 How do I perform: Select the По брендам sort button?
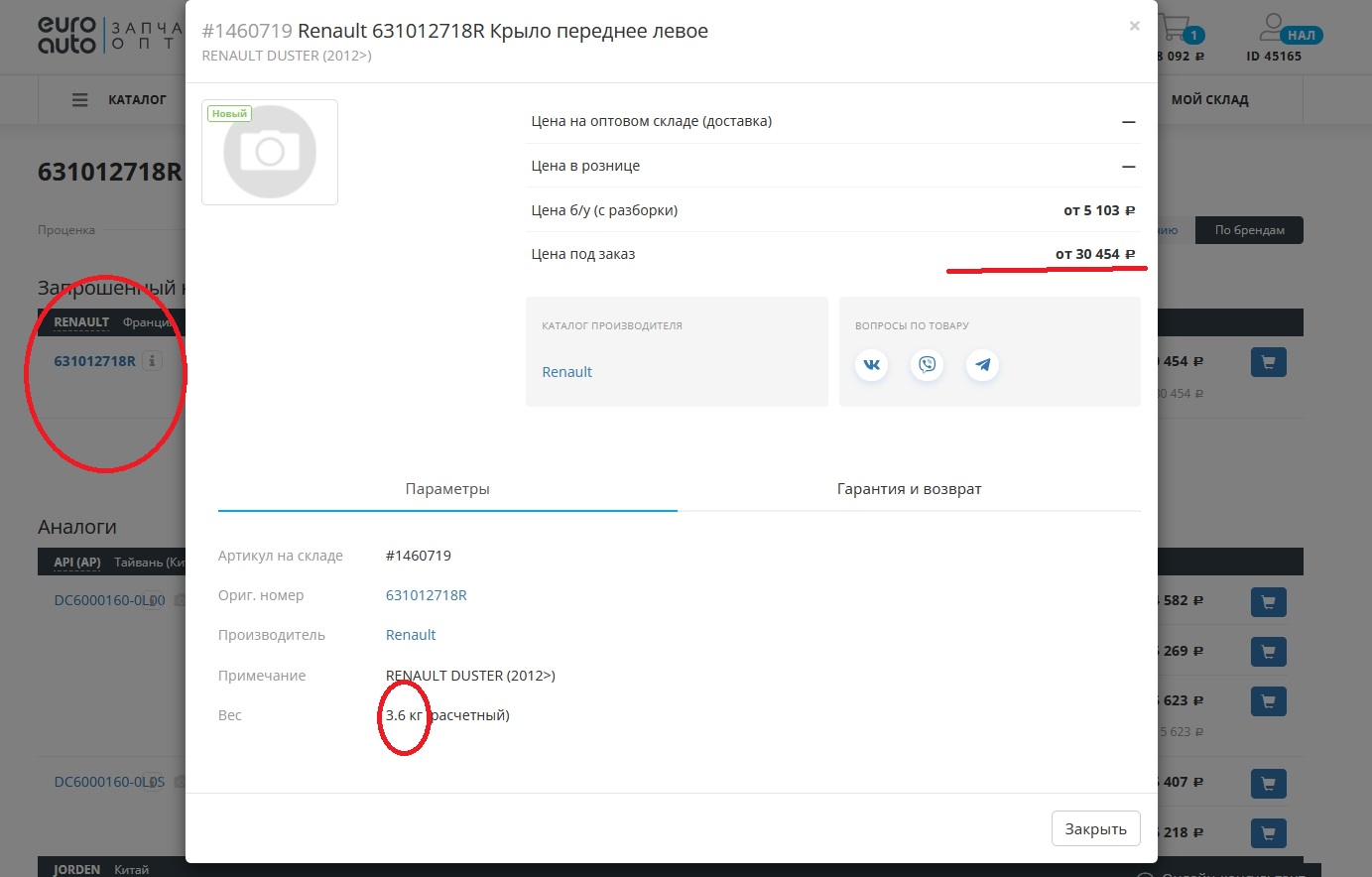pyautogui.click(x=1249, y=230)
